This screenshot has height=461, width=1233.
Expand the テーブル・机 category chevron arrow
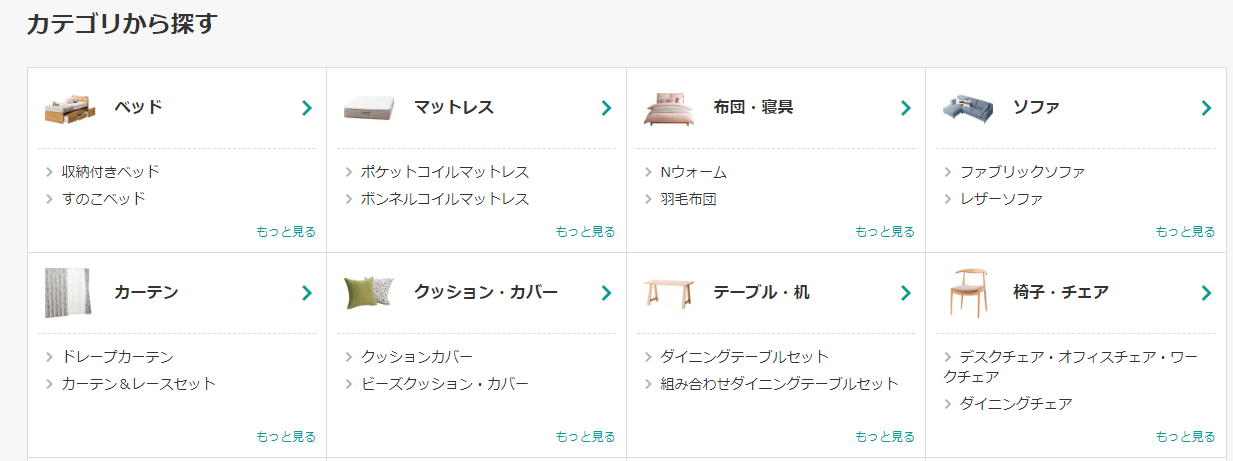click(x=906, y=293)
